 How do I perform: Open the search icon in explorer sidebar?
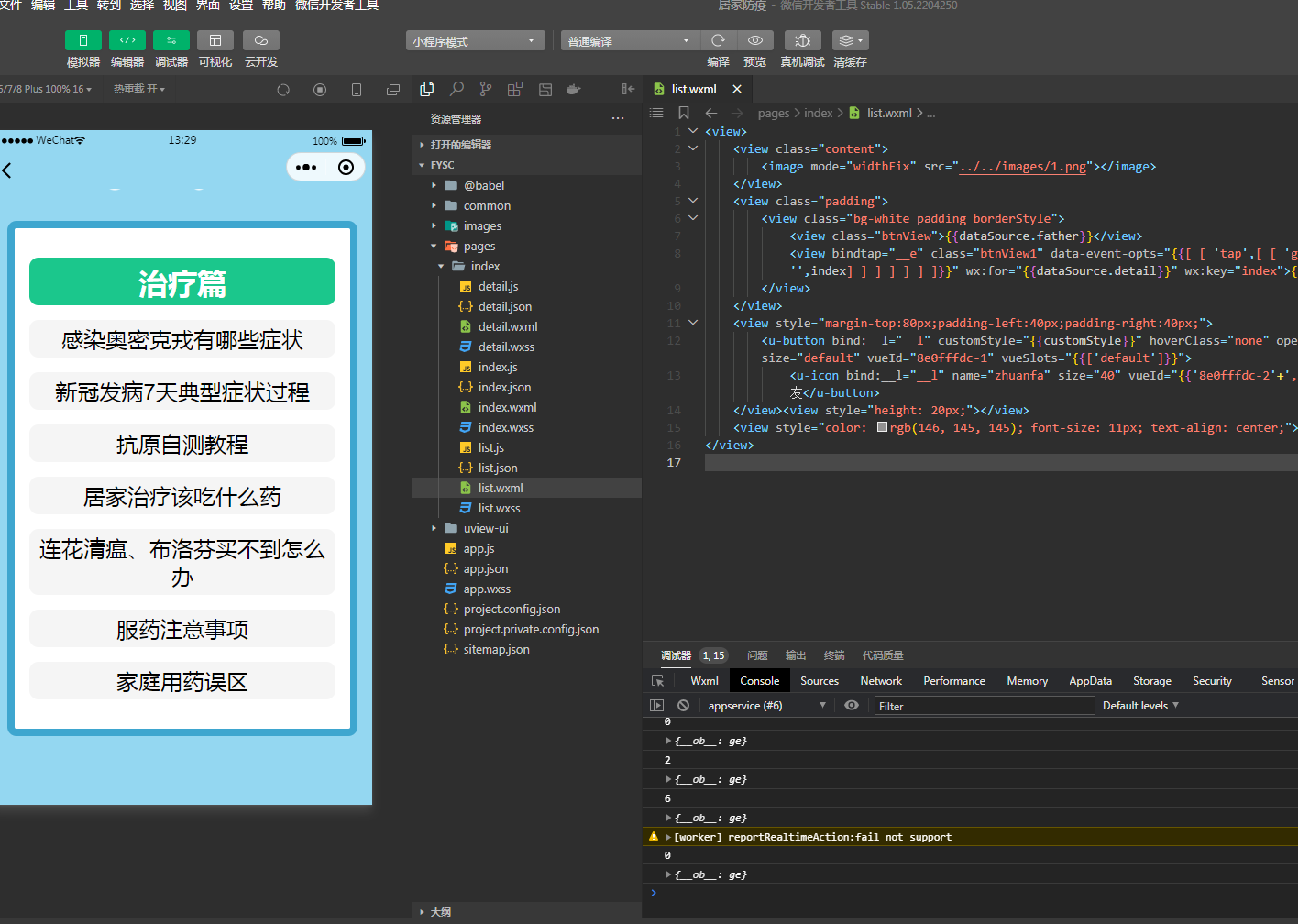[456, 89]
